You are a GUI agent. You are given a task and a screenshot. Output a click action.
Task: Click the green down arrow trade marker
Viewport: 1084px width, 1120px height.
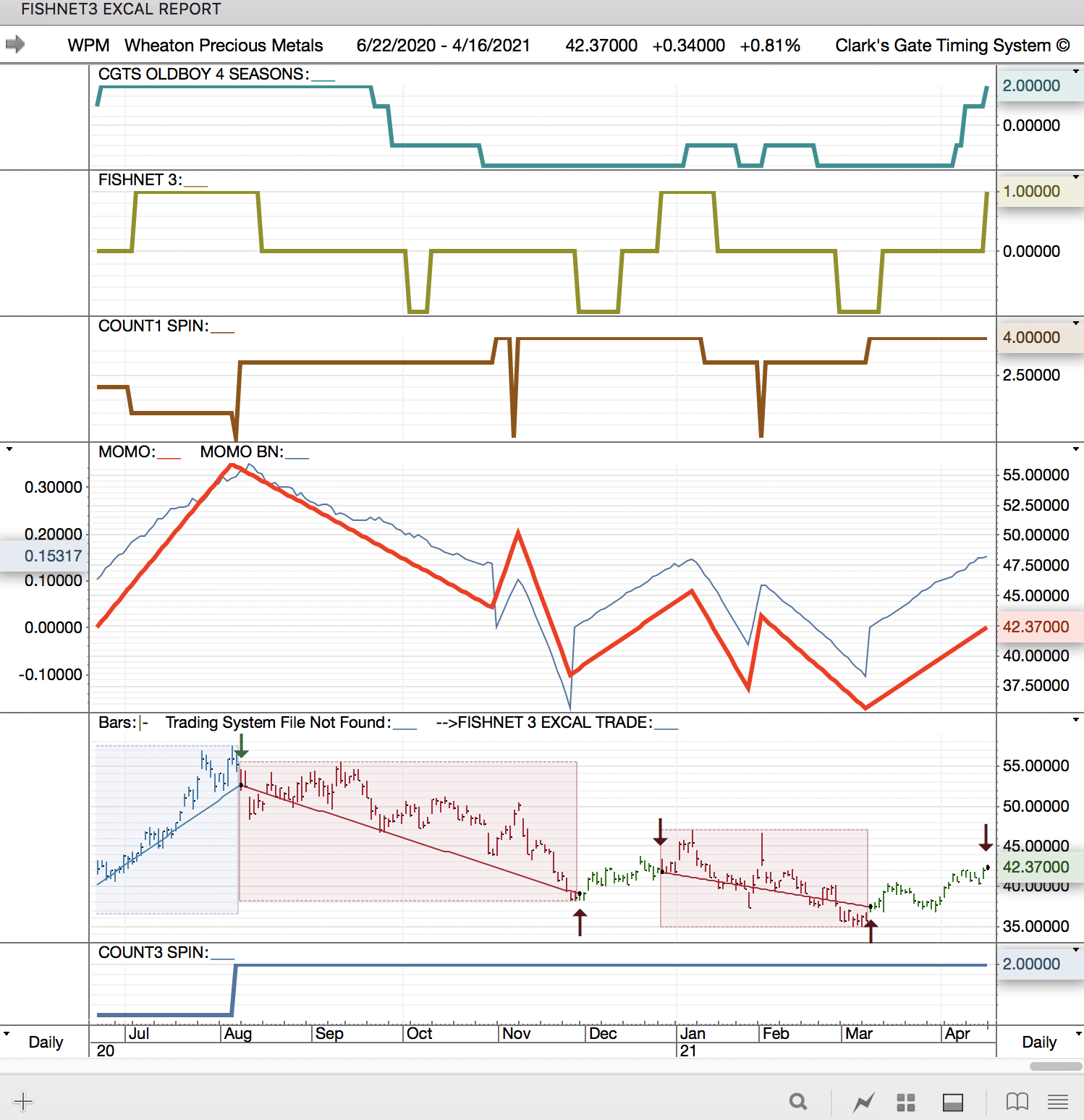pos(242,746)
